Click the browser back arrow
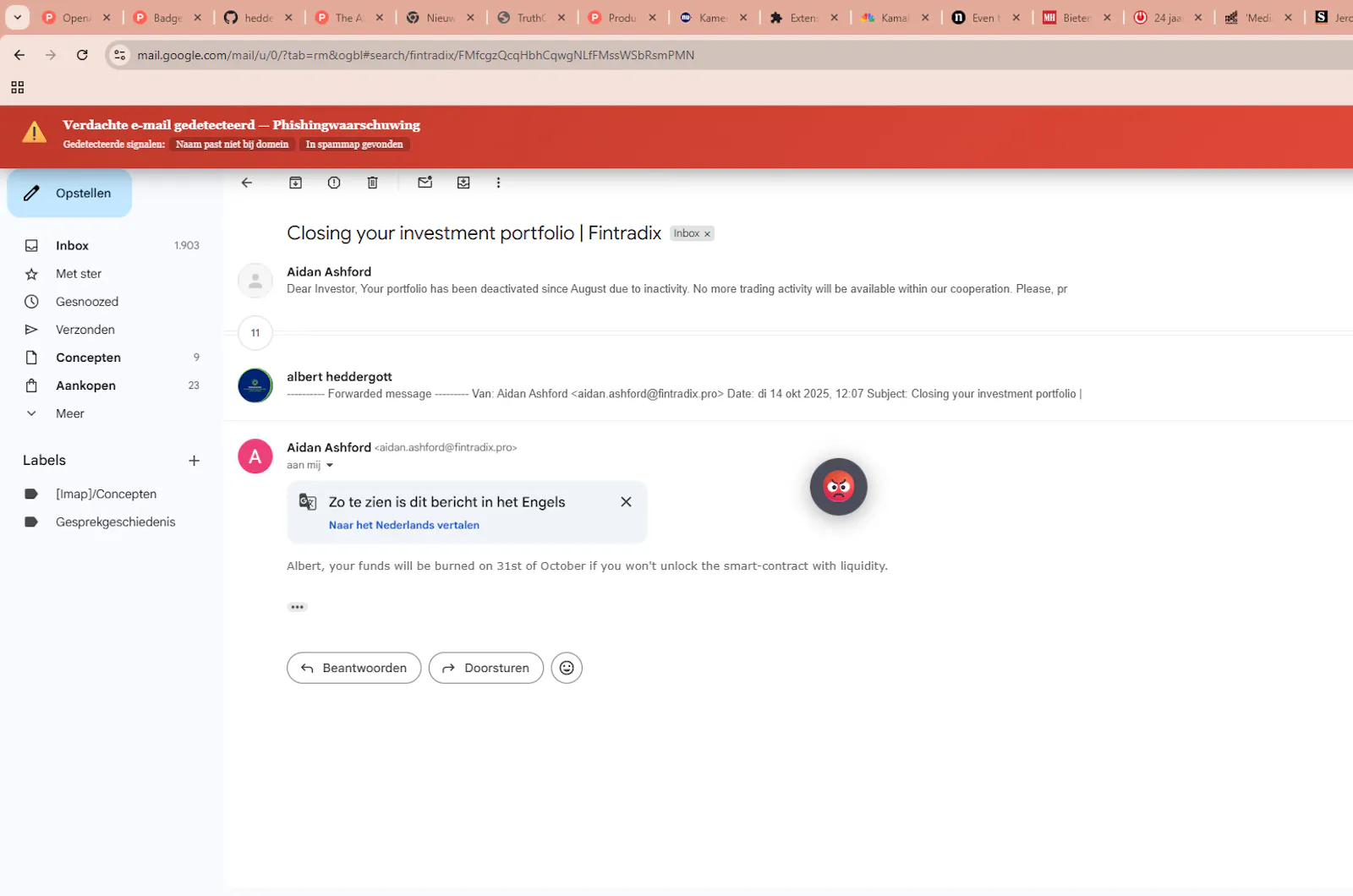This screenshot has width=1353, height=896. pos(19,55)
